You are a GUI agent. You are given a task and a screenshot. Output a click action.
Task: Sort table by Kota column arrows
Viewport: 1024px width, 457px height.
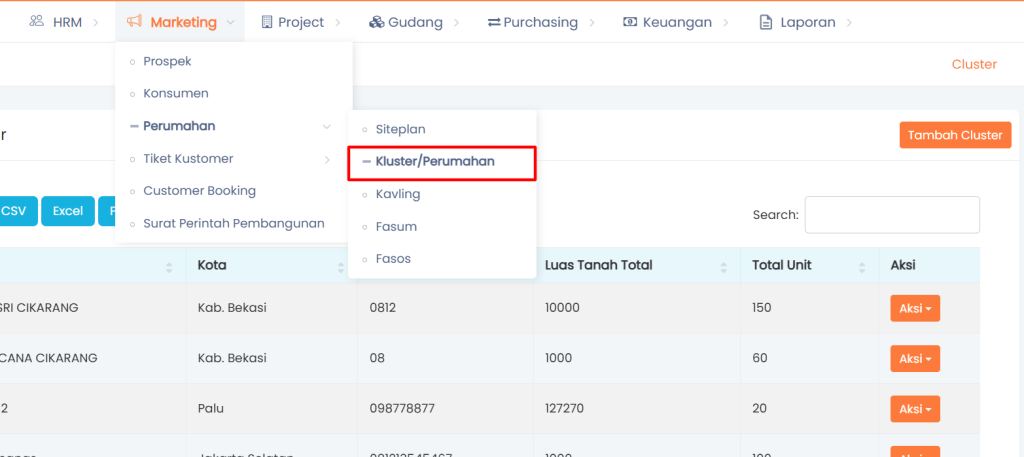[339, 266]
